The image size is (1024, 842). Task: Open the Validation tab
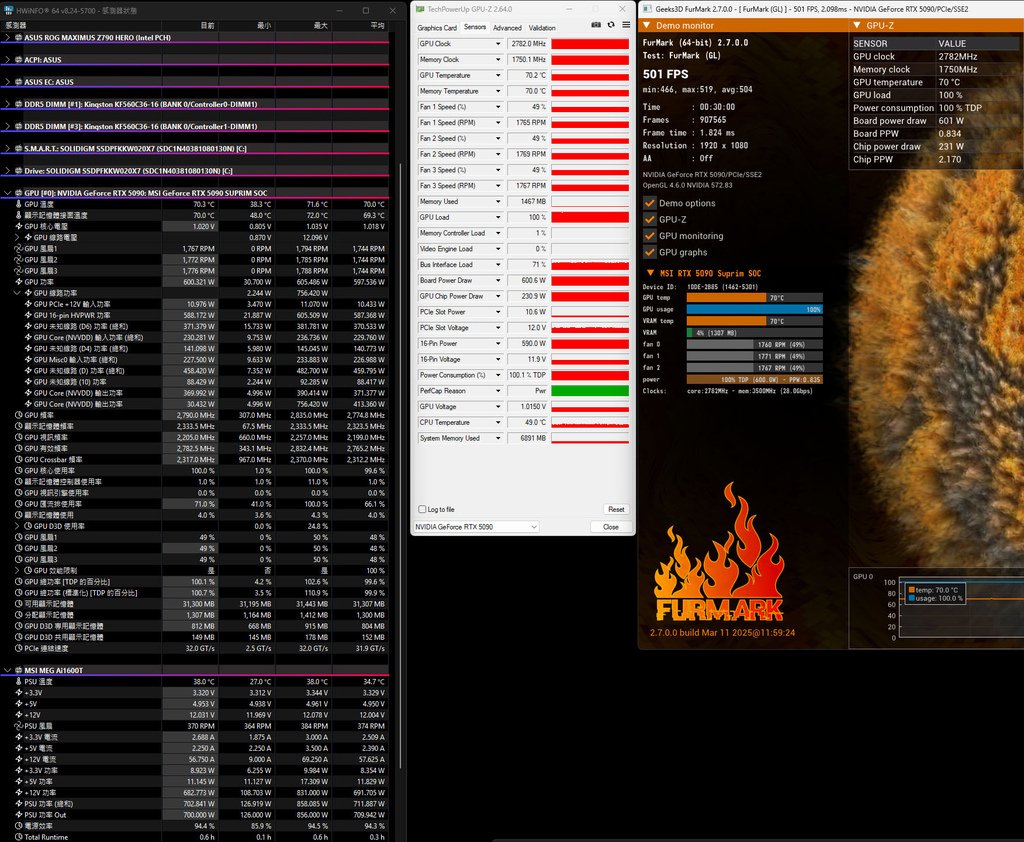click(x=542, y=28)
